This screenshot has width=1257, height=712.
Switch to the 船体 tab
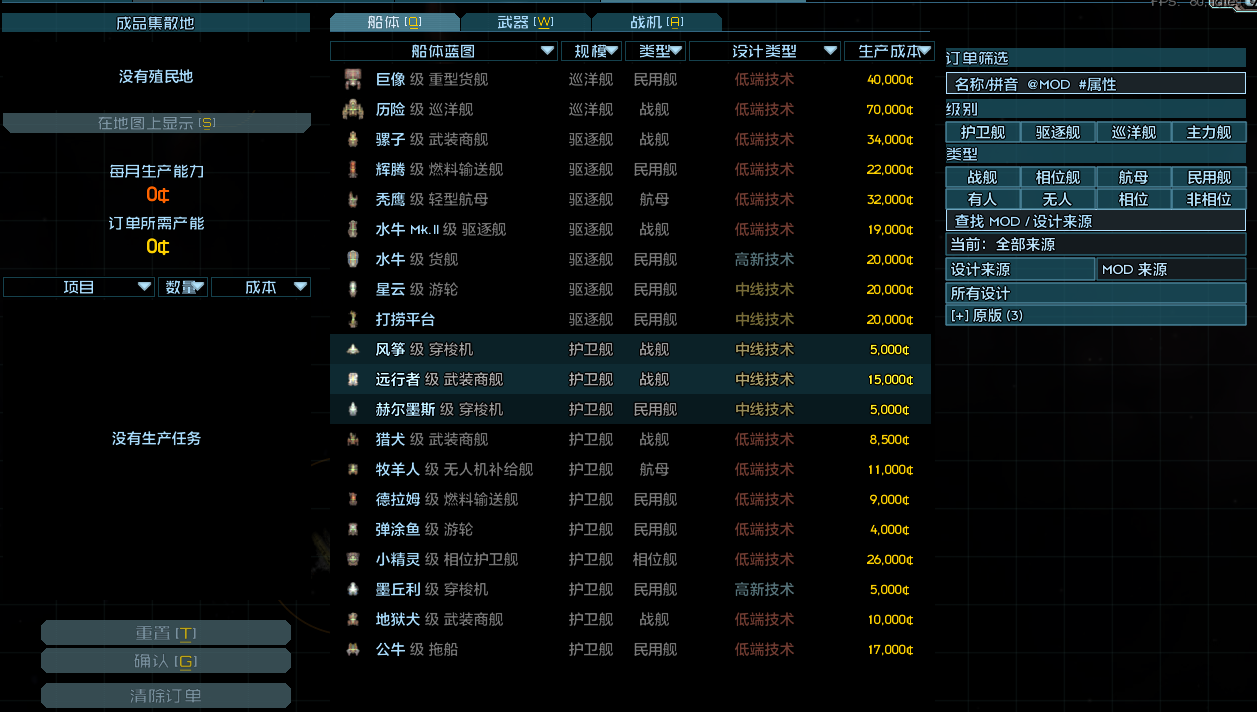(395, 21)
